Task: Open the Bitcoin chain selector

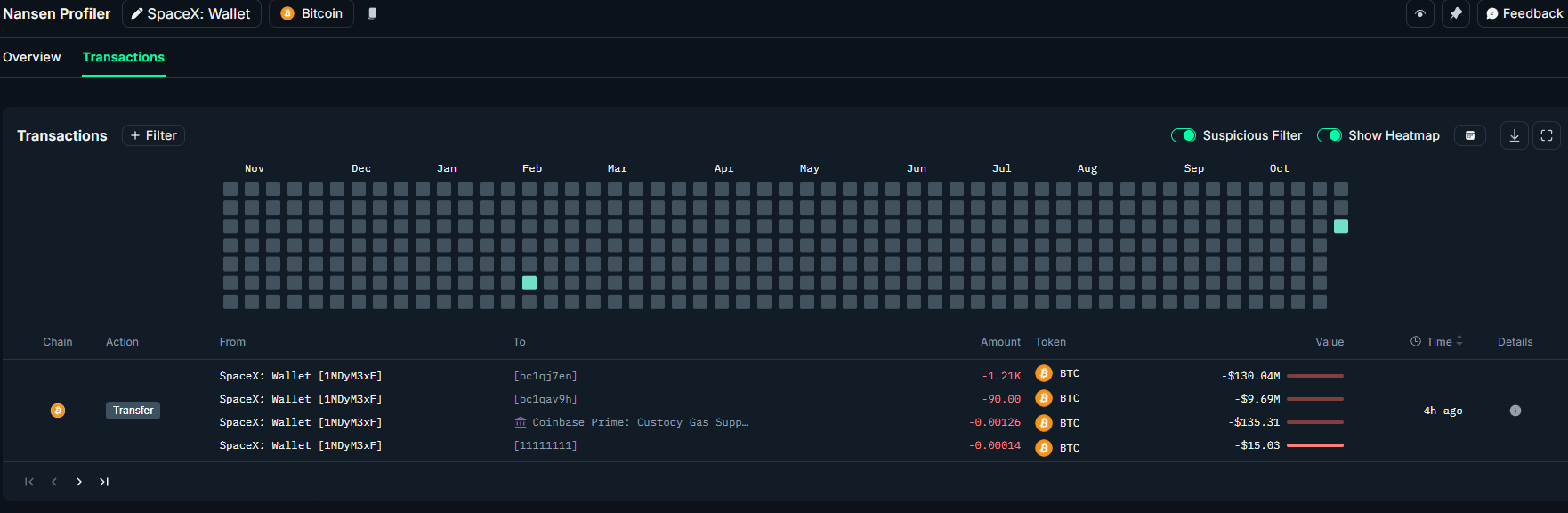Action: pos(311,13)
